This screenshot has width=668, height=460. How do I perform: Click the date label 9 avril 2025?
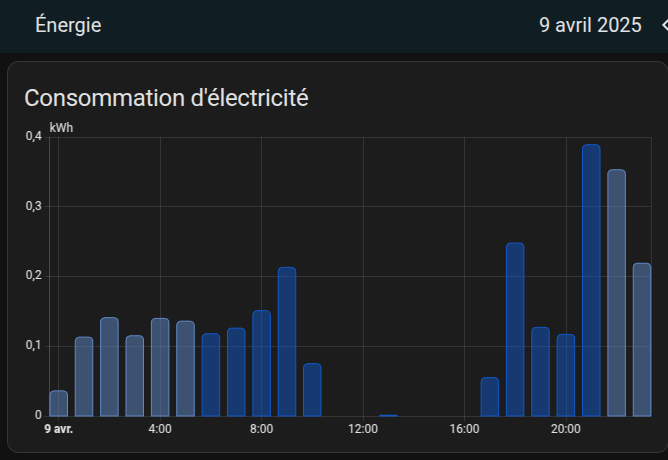click(x=590, y=25)
